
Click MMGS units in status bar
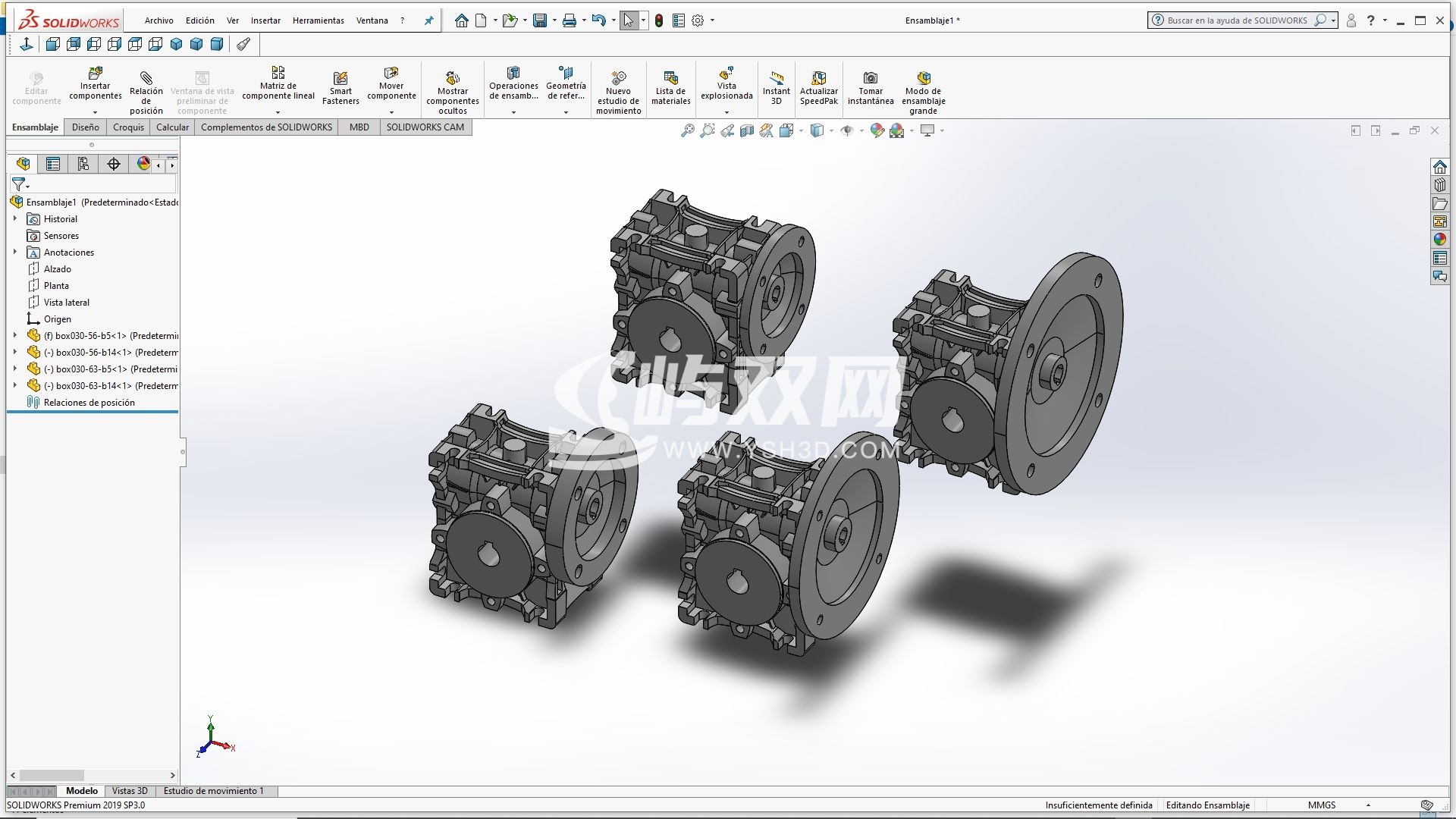[1322, 805]
